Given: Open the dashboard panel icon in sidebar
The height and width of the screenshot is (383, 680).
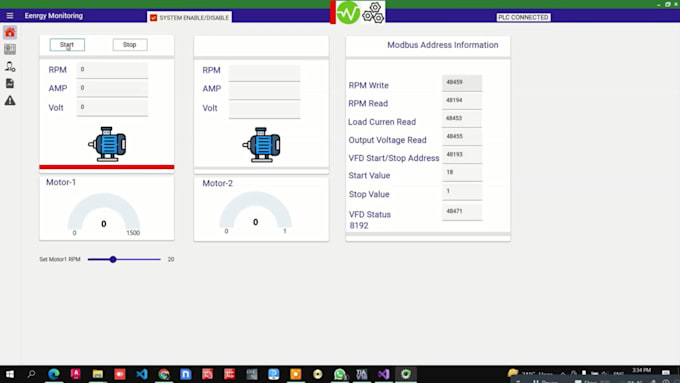Looking at the screenshot, I should click(x=10, y=49).
